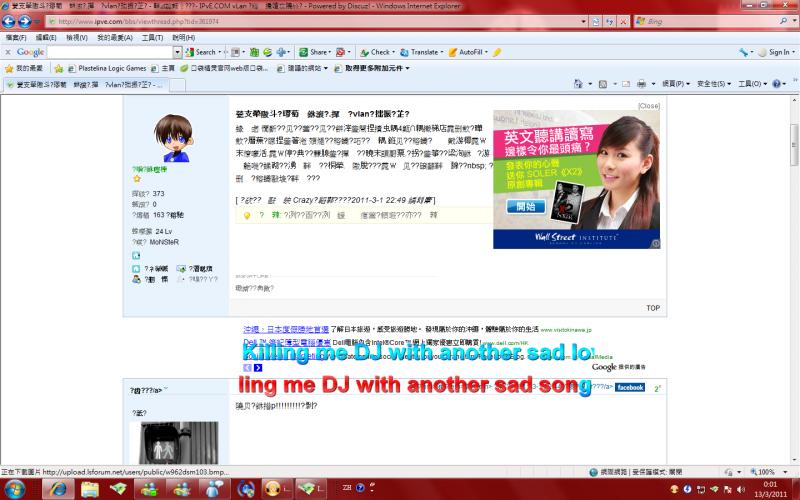Click the Internet Explorer taskbar icon

tap(58, 489)
